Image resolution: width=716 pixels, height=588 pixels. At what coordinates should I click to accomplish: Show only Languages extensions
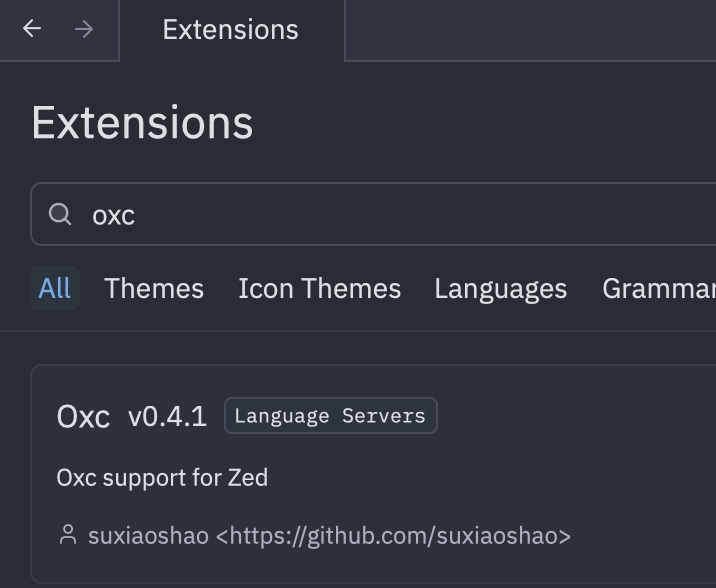[x=500, y=288]
